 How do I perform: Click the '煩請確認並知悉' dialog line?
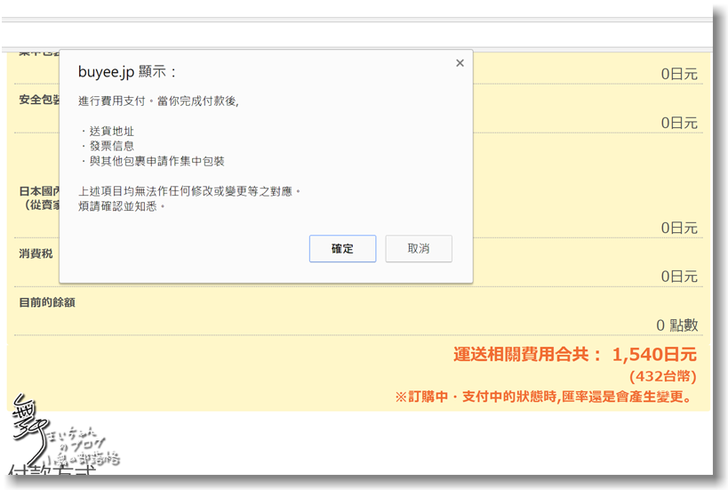click(122, 206)
